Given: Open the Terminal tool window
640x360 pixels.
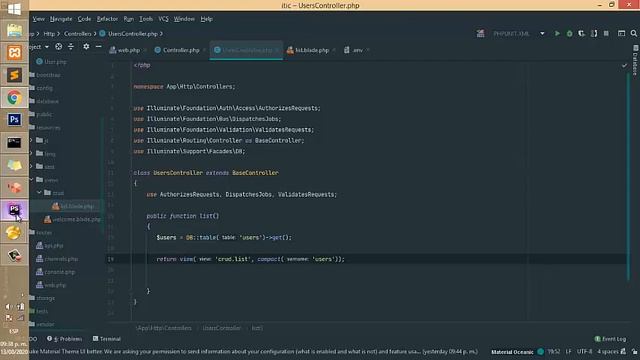Looking at the screenshot, I should 107,339.
